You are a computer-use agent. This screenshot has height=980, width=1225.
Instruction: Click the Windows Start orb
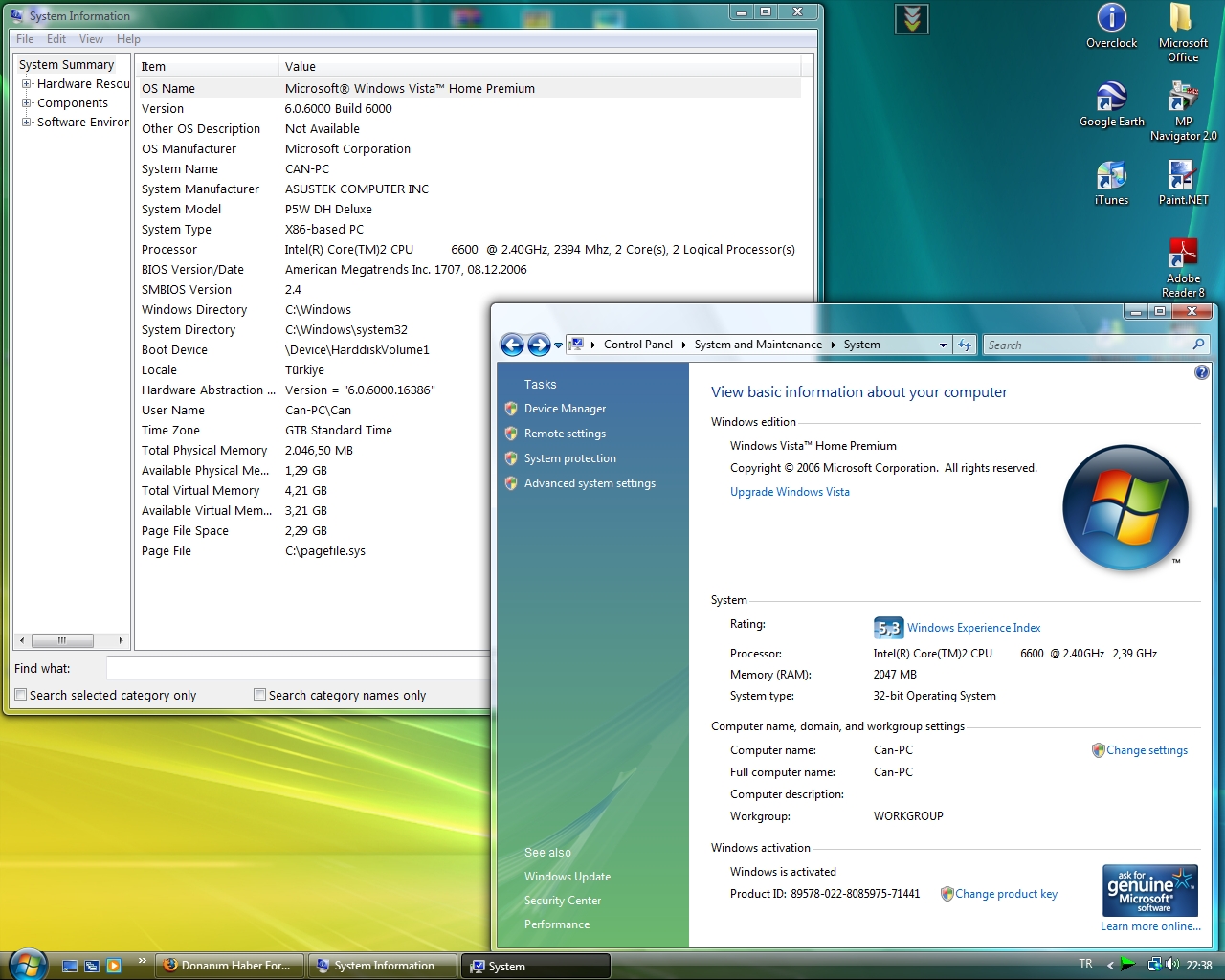tap(27, 965)
